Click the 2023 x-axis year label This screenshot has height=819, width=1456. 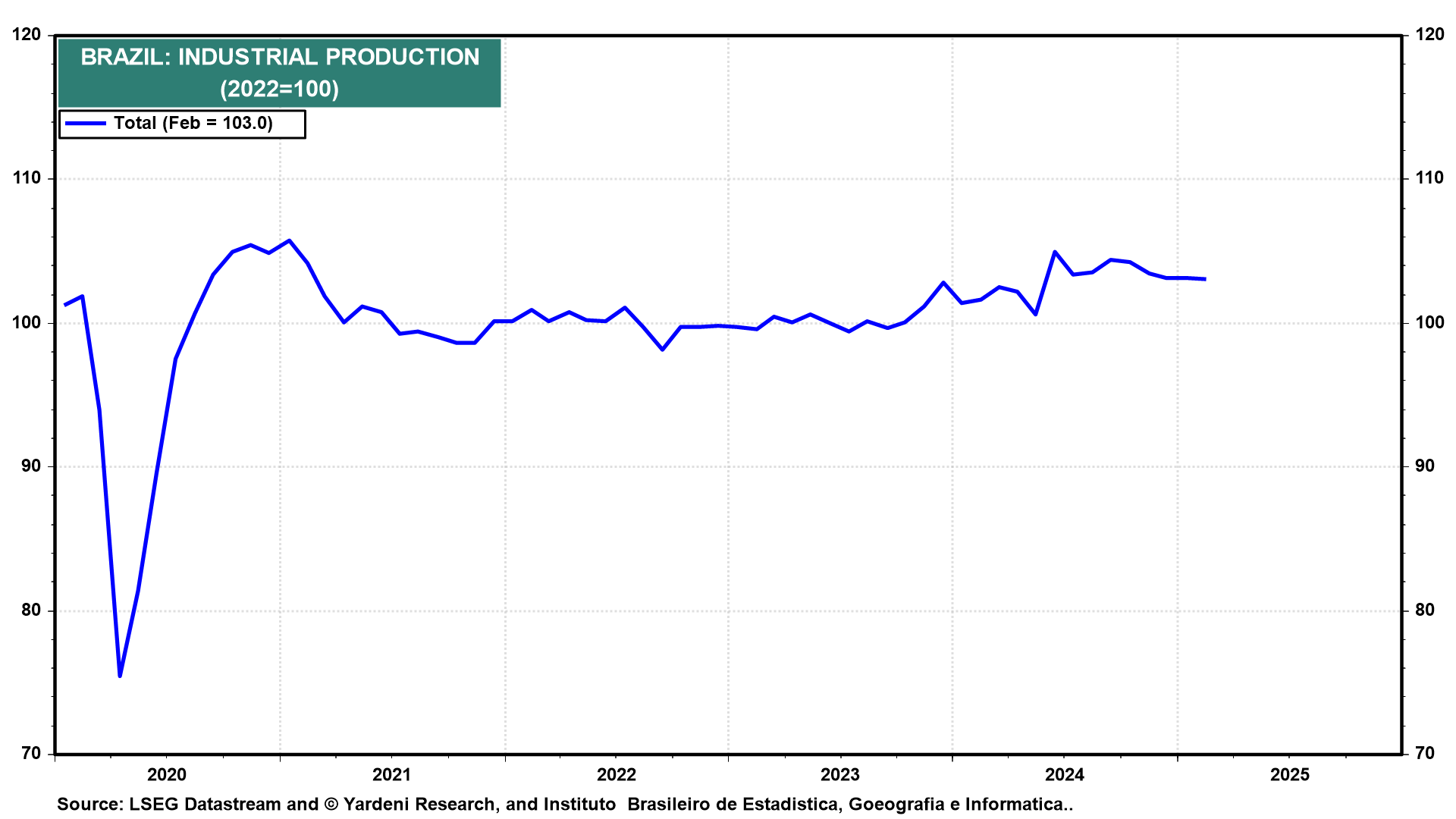pos(839,774)
